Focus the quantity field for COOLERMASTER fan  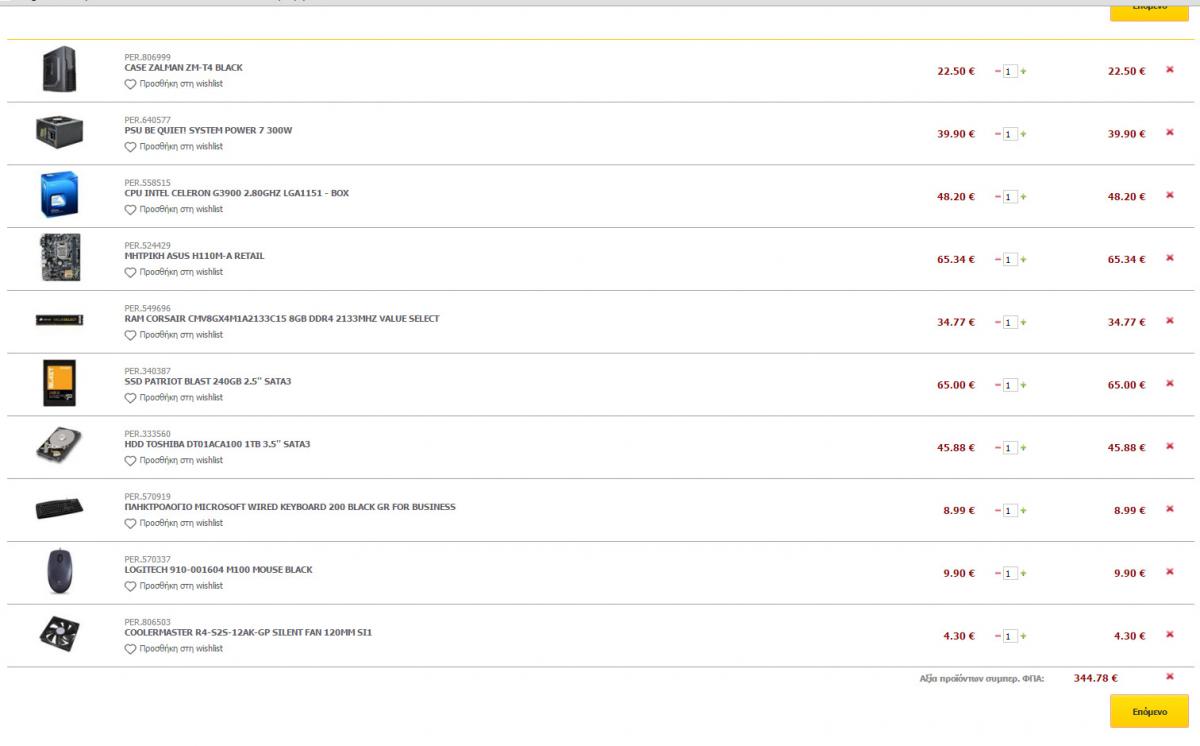1010,636
